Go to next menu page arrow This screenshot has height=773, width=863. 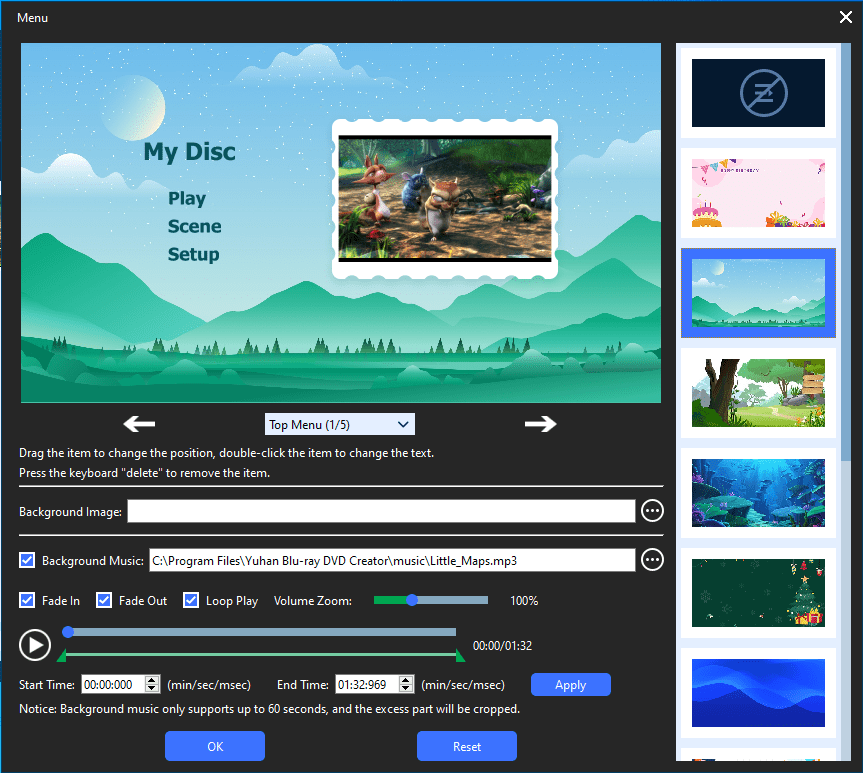click(540, 424)
